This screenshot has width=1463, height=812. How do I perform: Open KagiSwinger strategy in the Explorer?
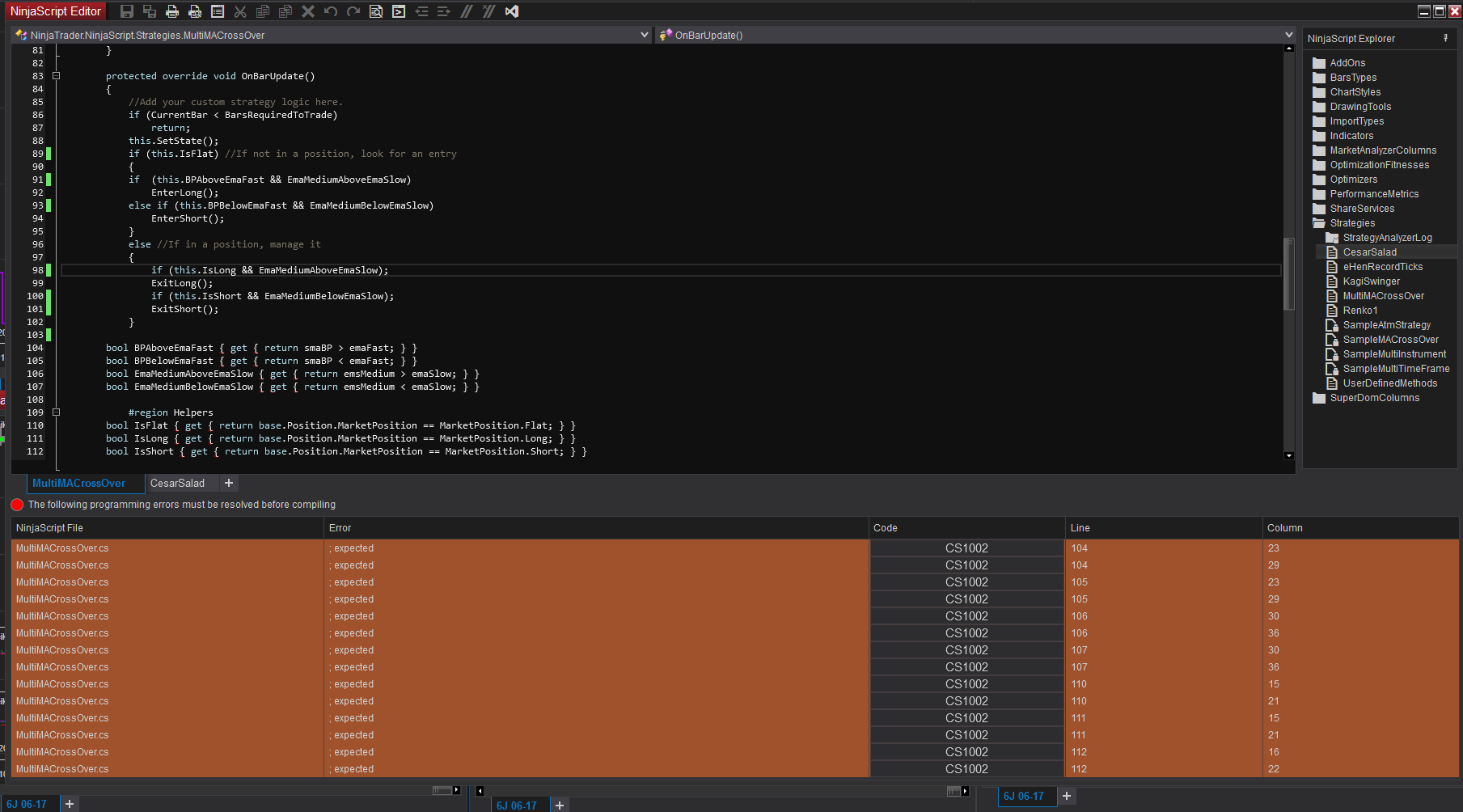1371,281
